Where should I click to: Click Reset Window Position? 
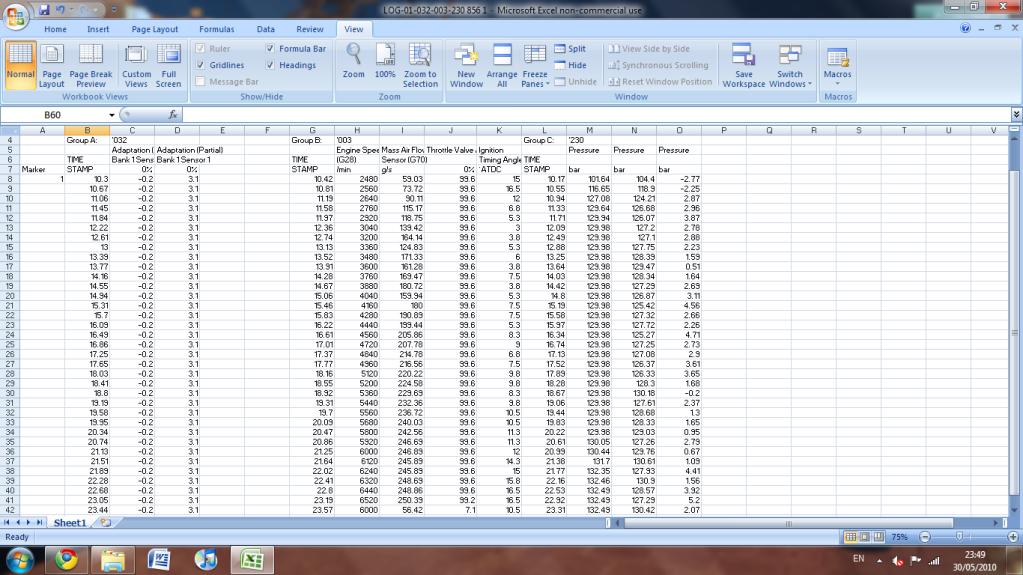click(660, 82)
